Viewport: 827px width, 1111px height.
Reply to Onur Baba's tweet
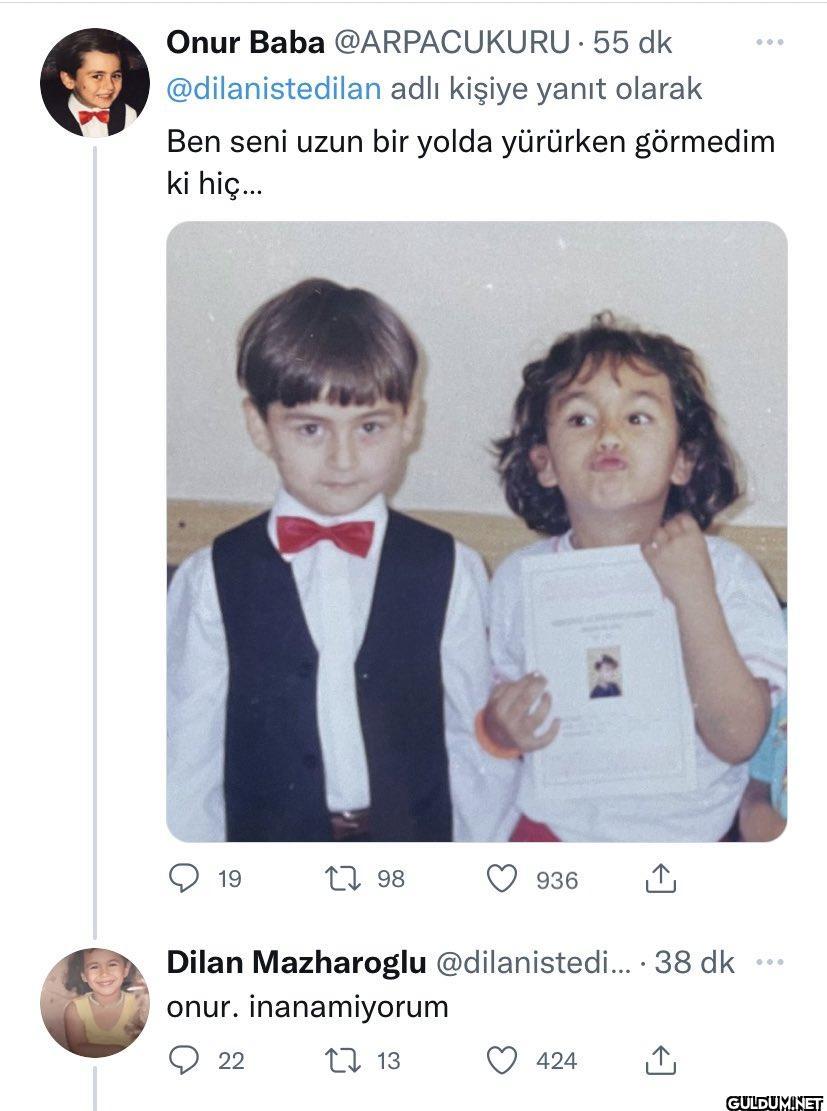coord(183,879)
